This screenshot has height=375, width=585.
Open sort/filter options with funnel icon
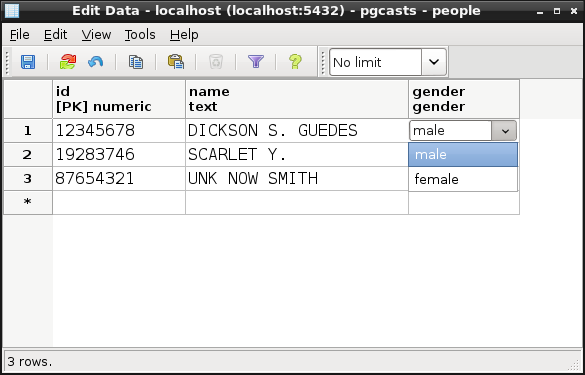click(256, 62)
